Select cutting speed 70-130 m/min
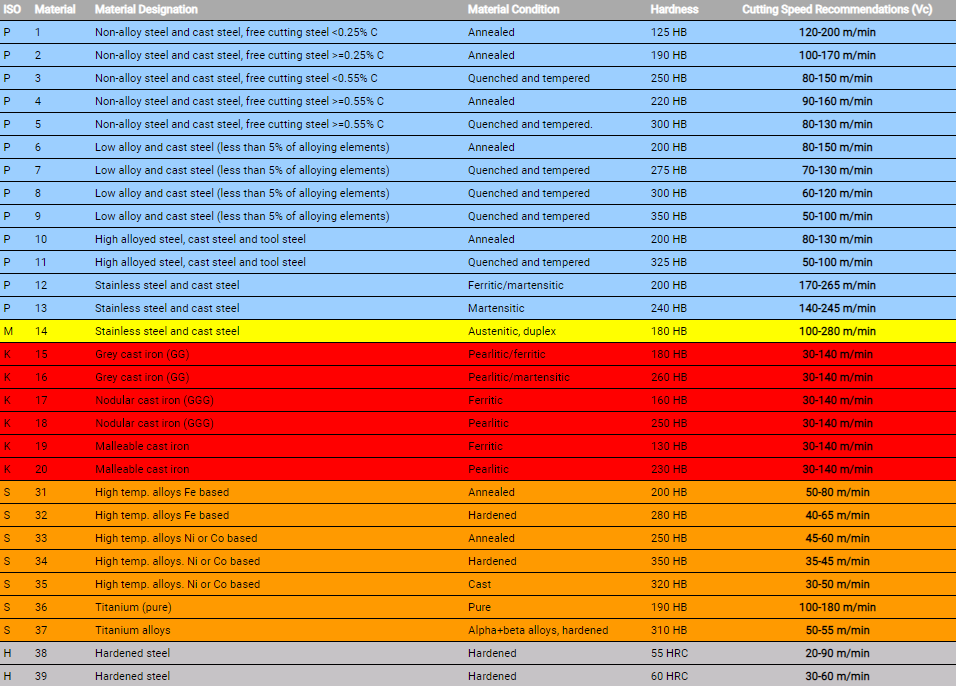This screenshot has height=686, width=956. pos(837,171)
